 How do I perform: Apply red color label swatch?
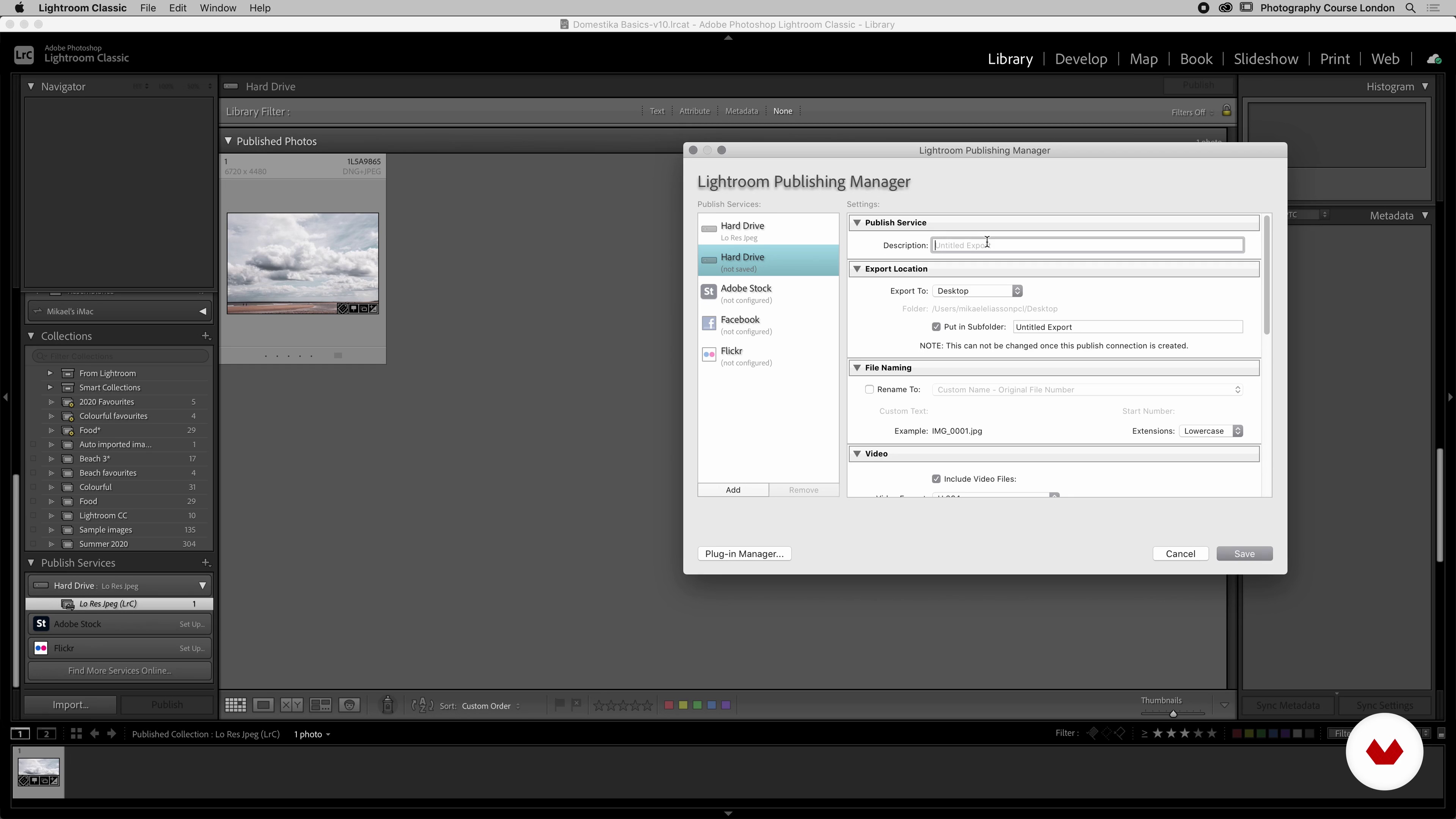pos(668,705)
